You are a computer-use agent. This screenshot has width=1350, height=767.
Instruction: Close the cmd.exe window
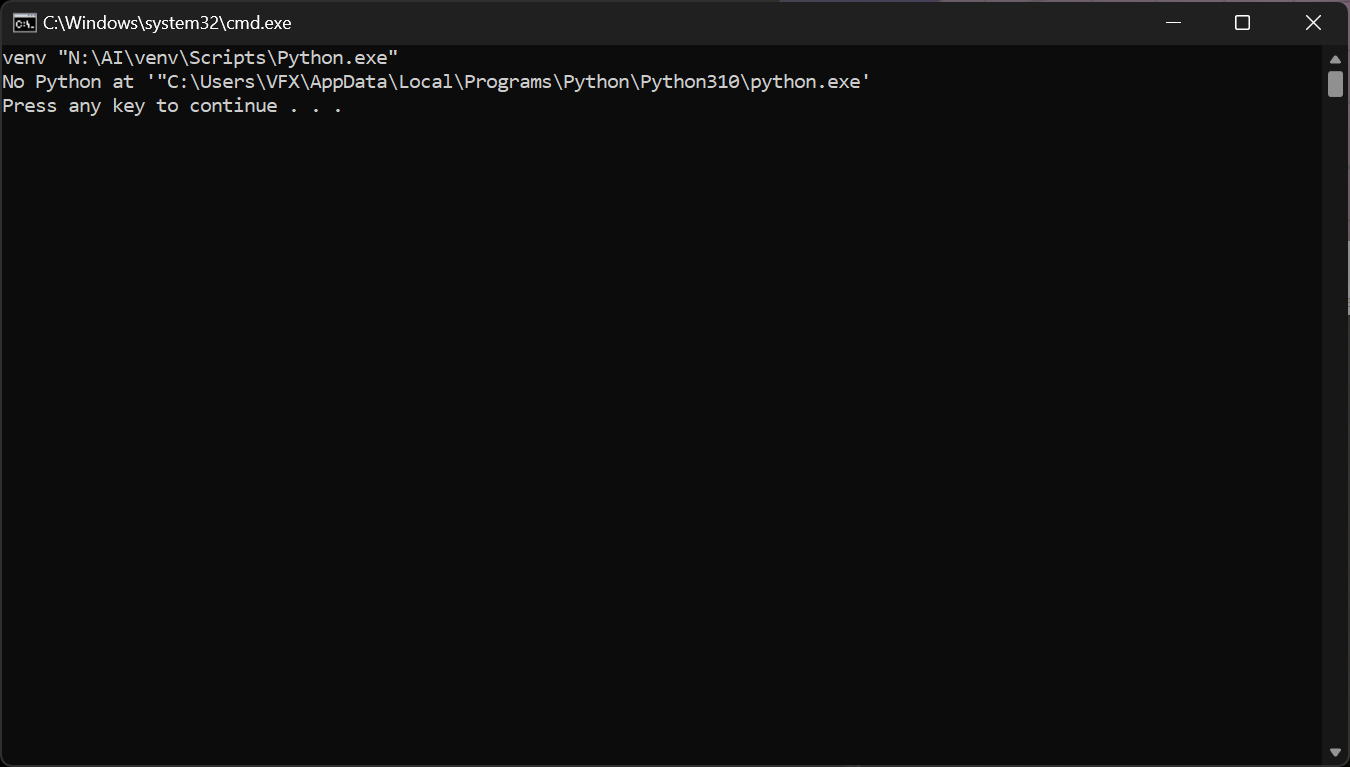point(1312,22)
